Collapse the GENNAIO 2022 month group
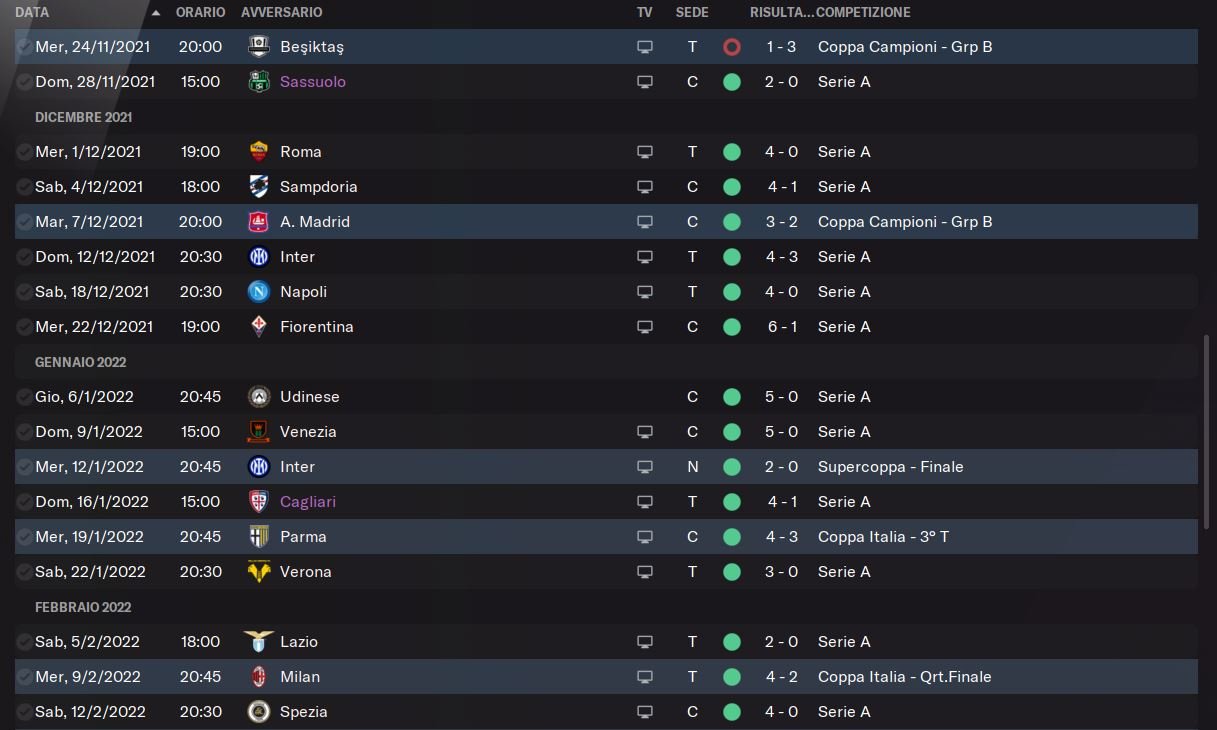The image size is (1217, 730). tap(82, 362)
